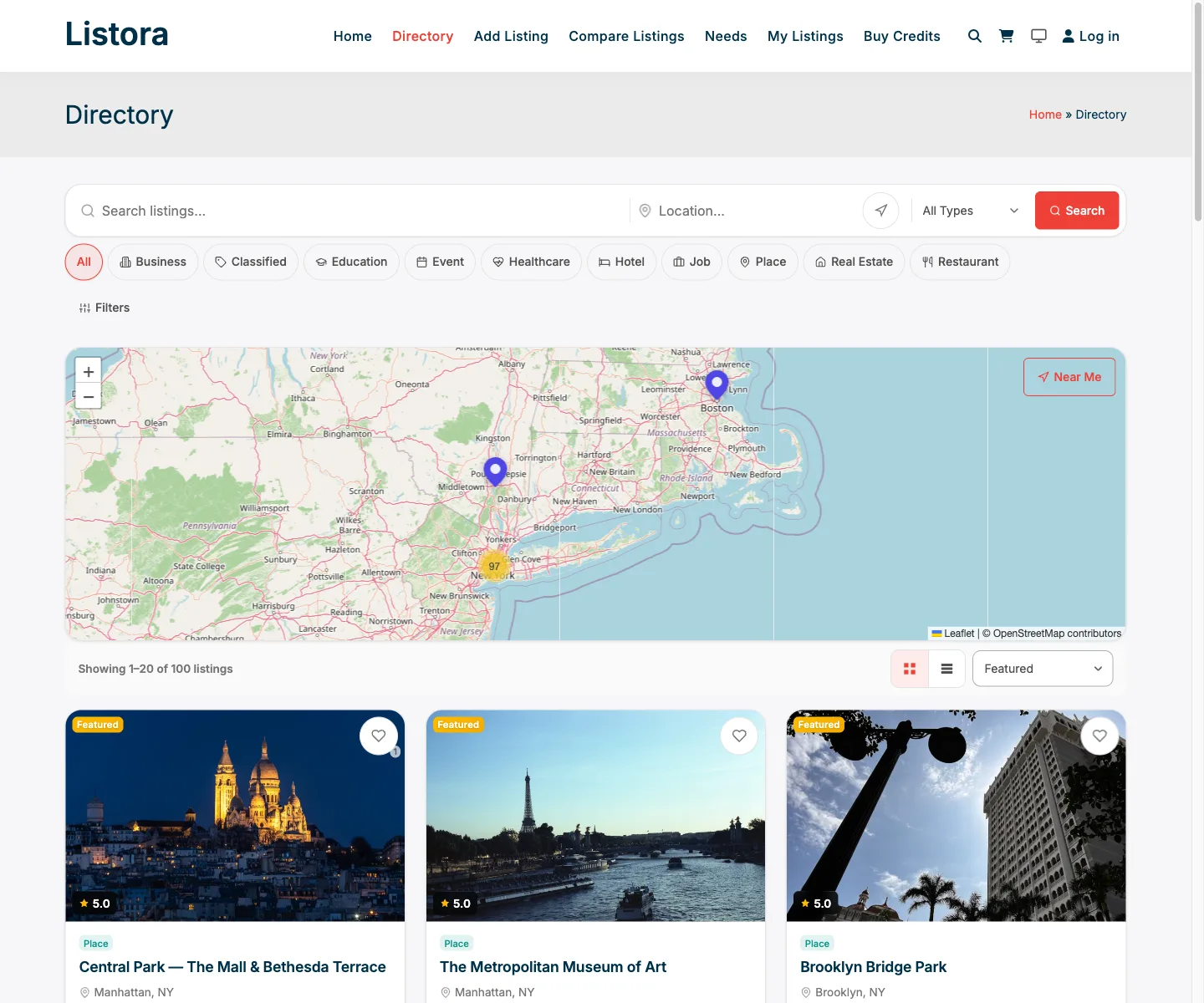Click the red Search button
The width and height of the screenshot is (1204, 1003).
[1077, 211]
